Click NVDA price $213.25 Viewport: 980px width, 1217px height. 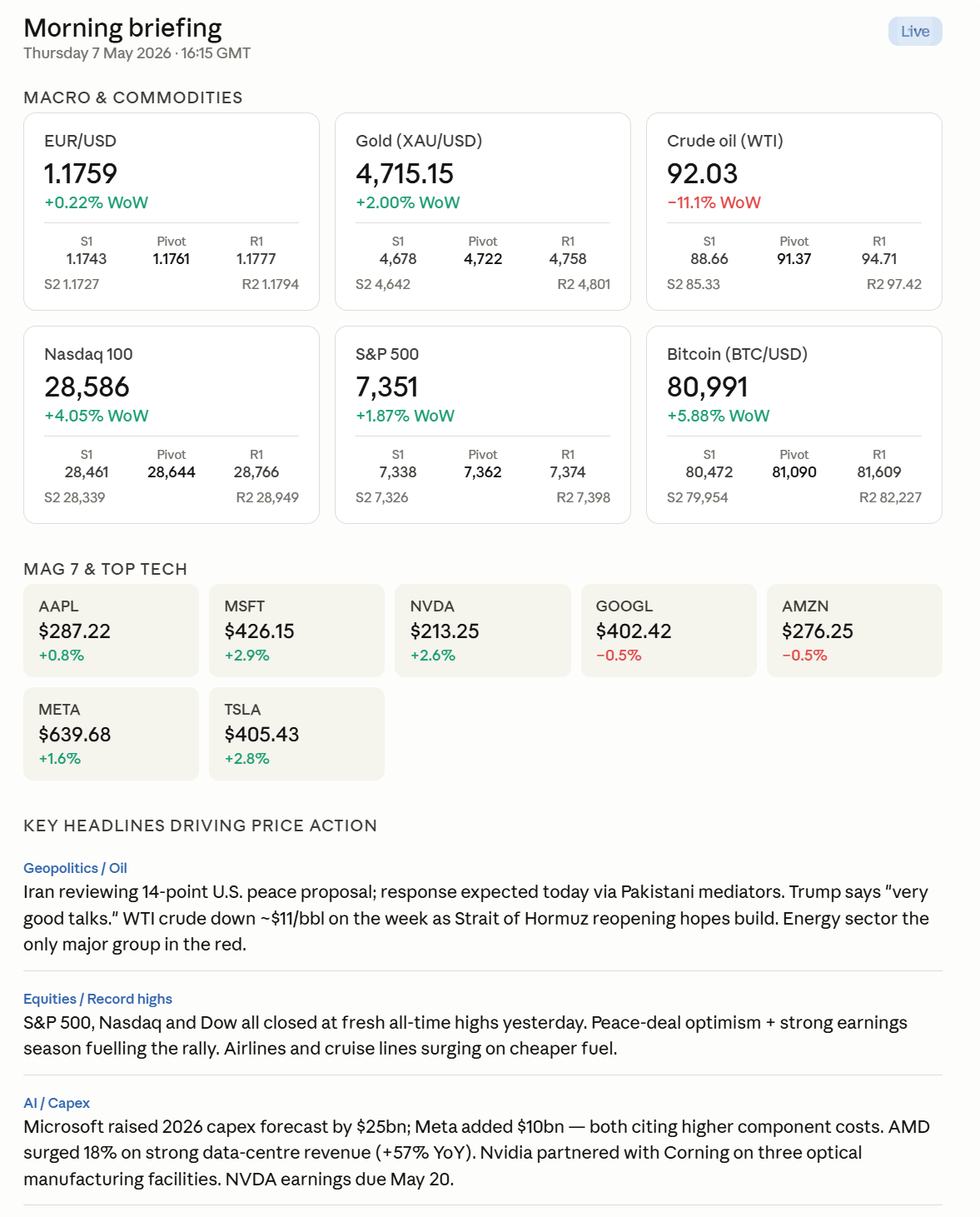[x=445, y=631]
